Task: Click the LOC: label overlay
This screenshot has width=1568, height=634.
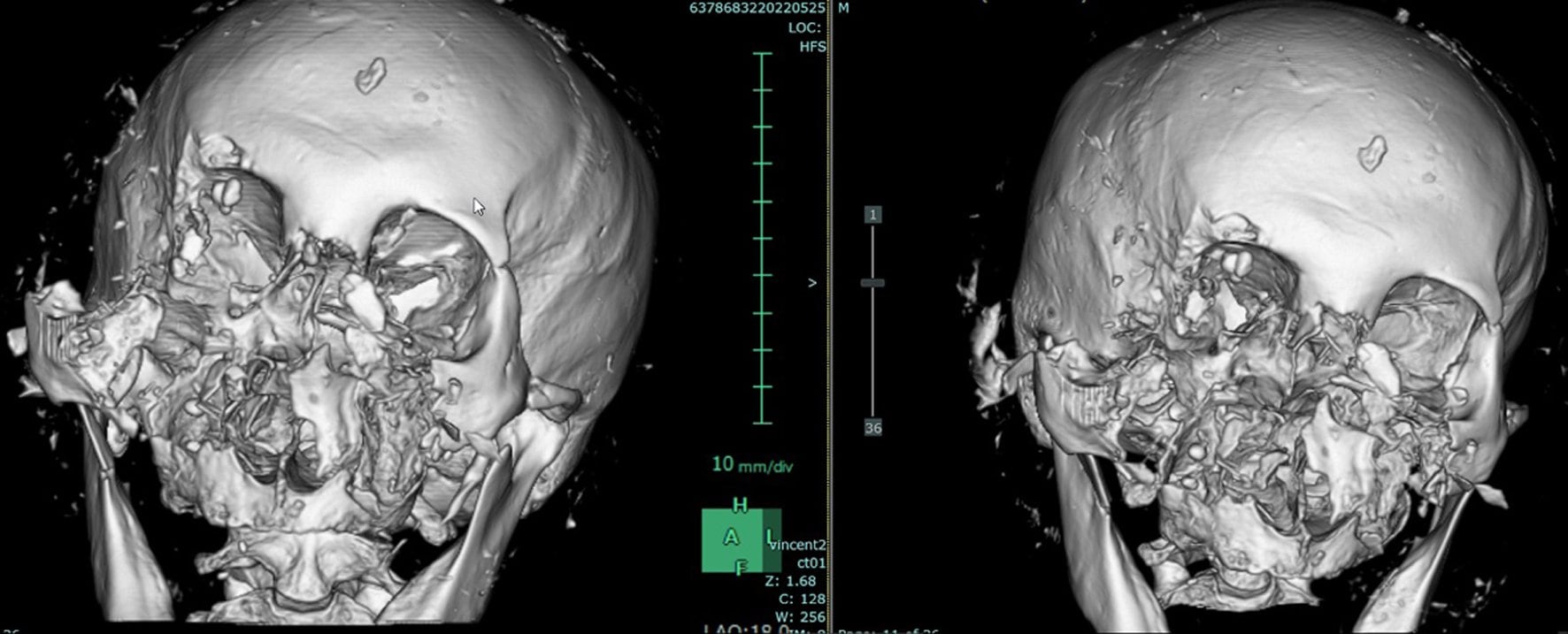Action: click(805, 27)
